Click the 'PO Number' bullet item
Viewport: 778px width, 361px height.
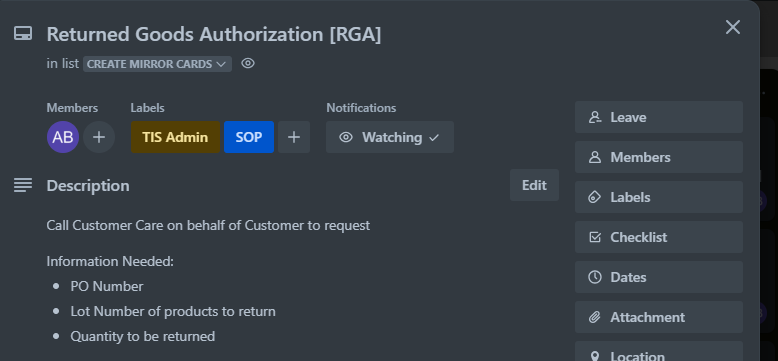(x=107, y=286)
